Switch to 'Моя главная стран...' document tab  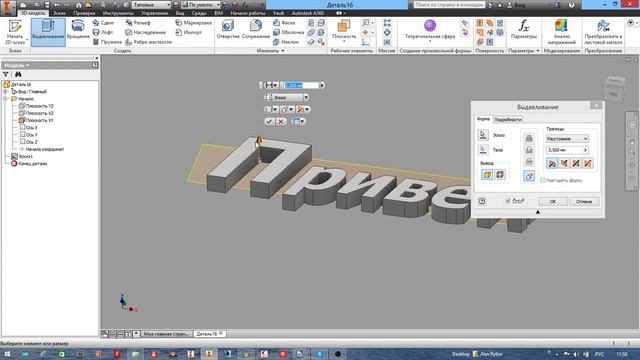click(x=167, y=334)
